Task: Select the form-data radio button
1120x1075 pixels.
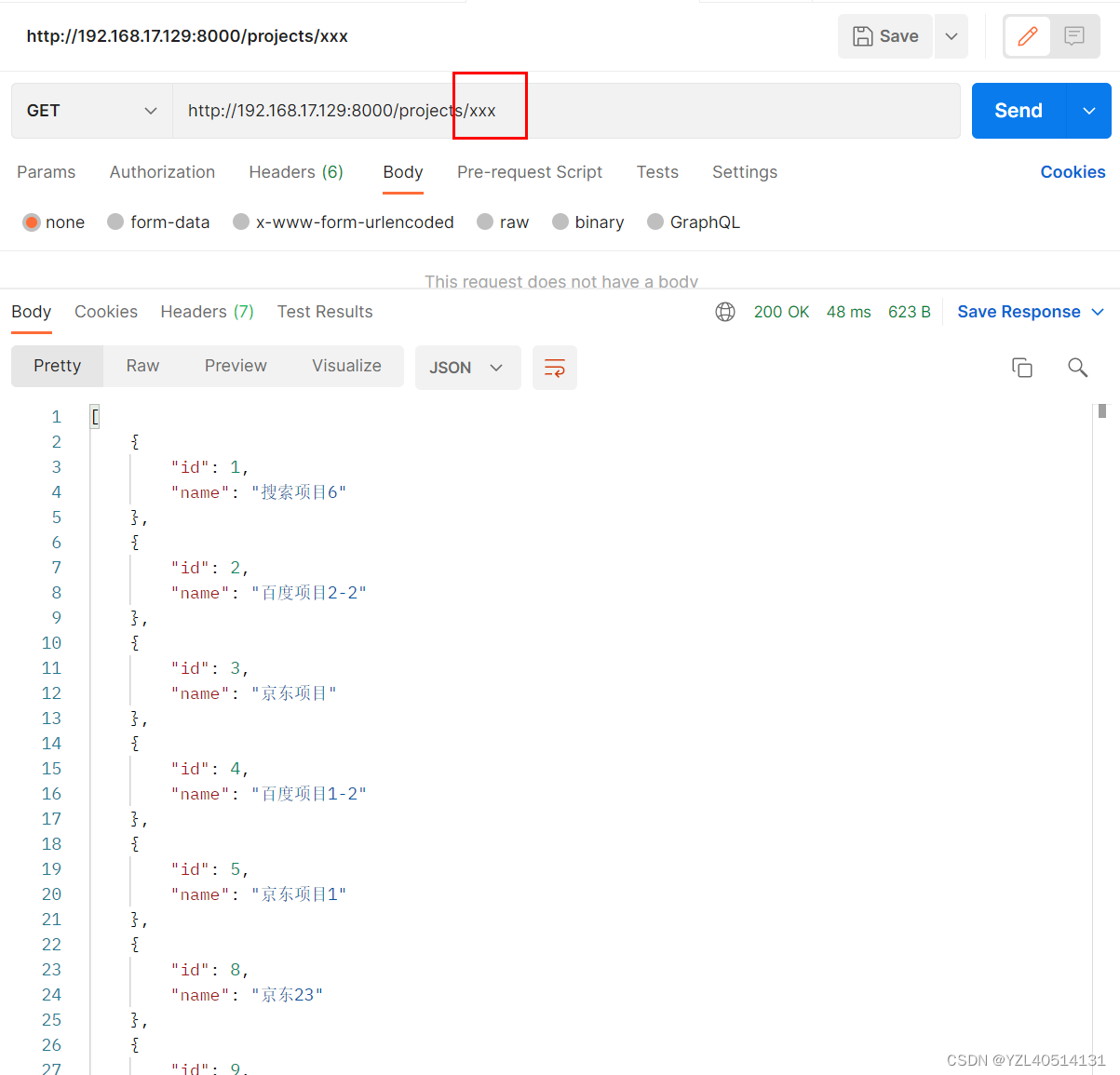Action: click(x=115, y=222)
